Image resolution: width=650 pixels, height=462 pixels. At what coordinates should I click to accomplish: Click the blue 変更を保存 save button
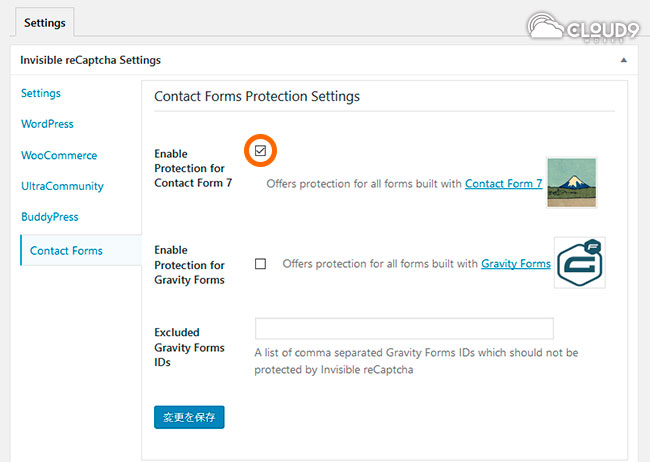click(x=189, y=416)
